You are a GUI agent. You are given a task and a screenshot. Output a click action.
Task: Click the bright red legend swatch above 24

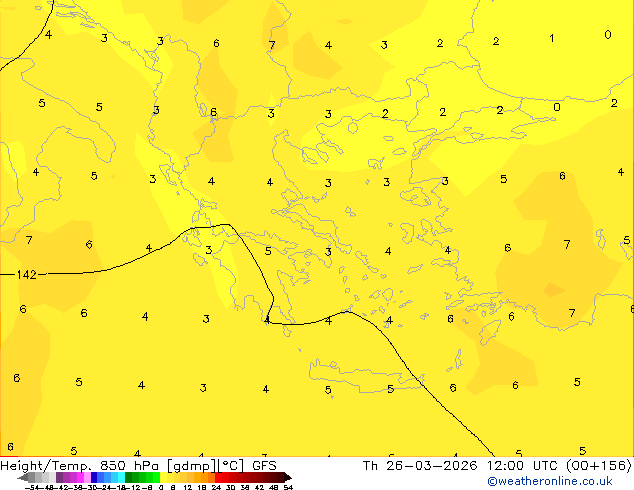(x=218, y=477)
